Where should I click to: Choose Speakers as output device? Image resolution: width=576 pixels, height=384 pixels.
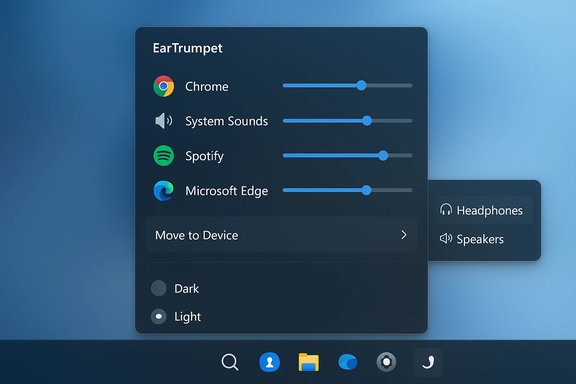pos(484,239)
